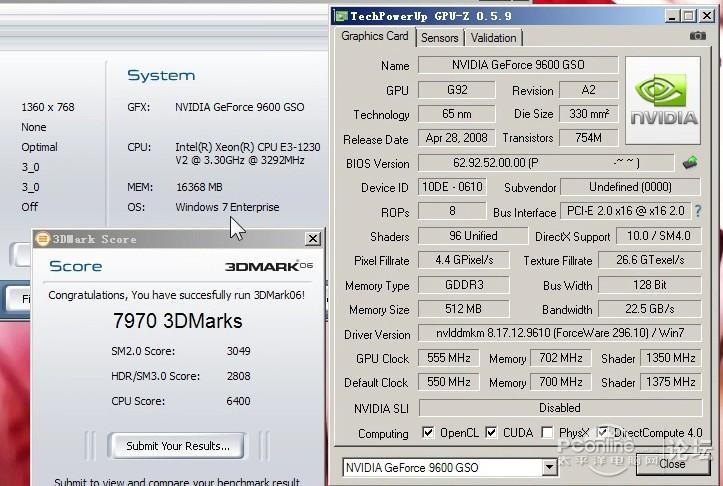Click the default Memory clock 700 MHz

click(561, 382)
